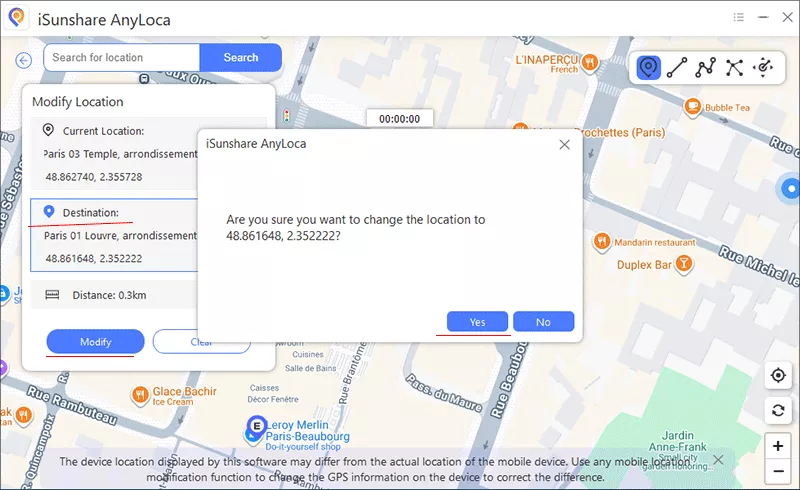800x490 pixels.
Task: Click the Current Location pin icon
Action: coord(48,130)
